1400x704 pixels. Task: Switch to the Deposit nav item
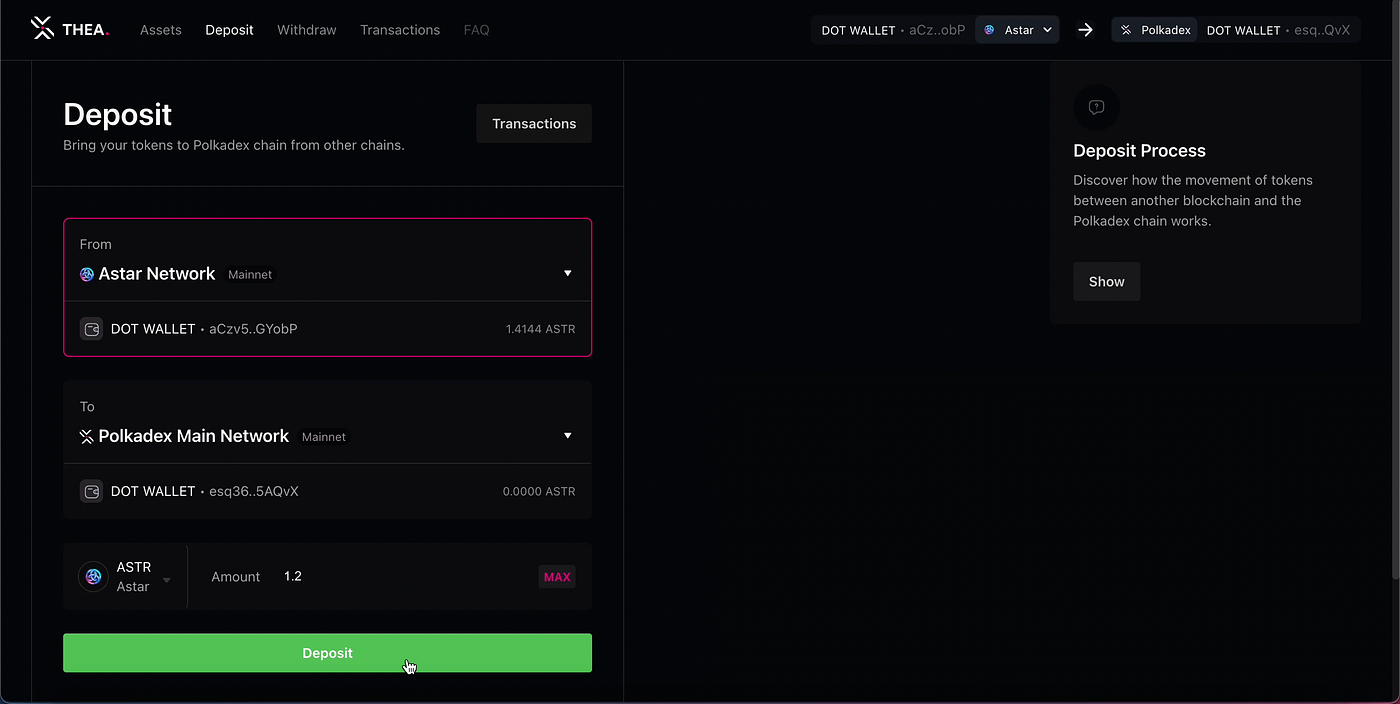229,30
